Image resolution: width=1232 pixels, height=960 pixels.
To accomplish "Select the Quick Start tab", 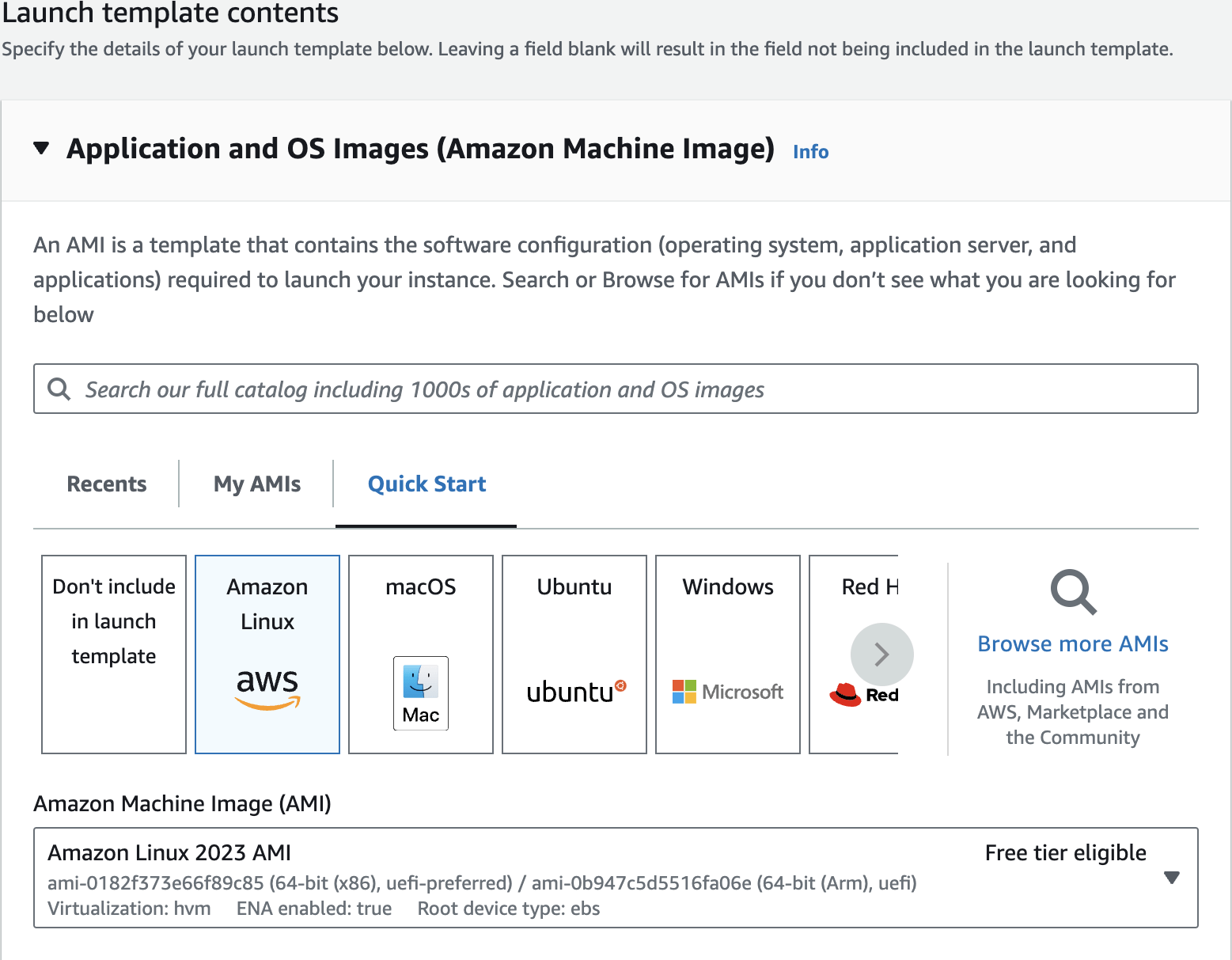I will (x=426, y=484).
